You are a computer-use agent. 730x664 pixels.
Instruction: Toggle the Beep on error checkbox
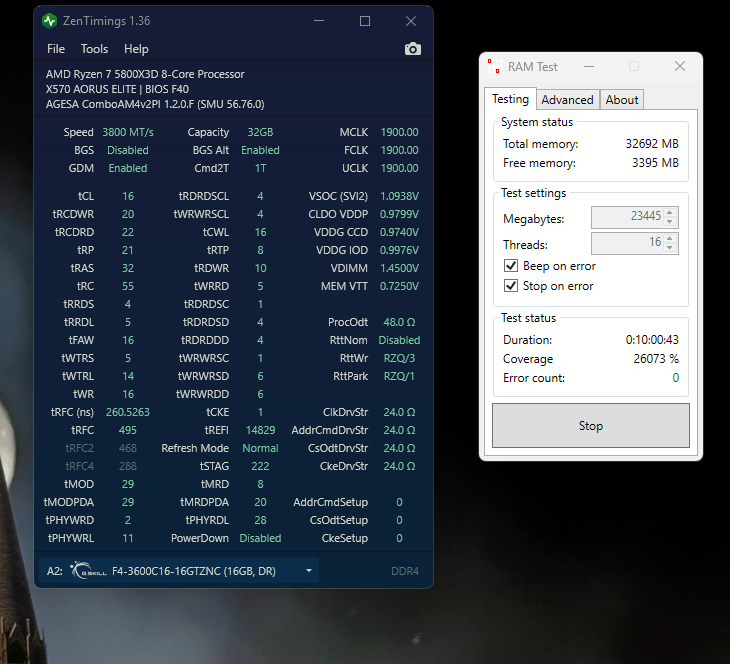(511, 266)
